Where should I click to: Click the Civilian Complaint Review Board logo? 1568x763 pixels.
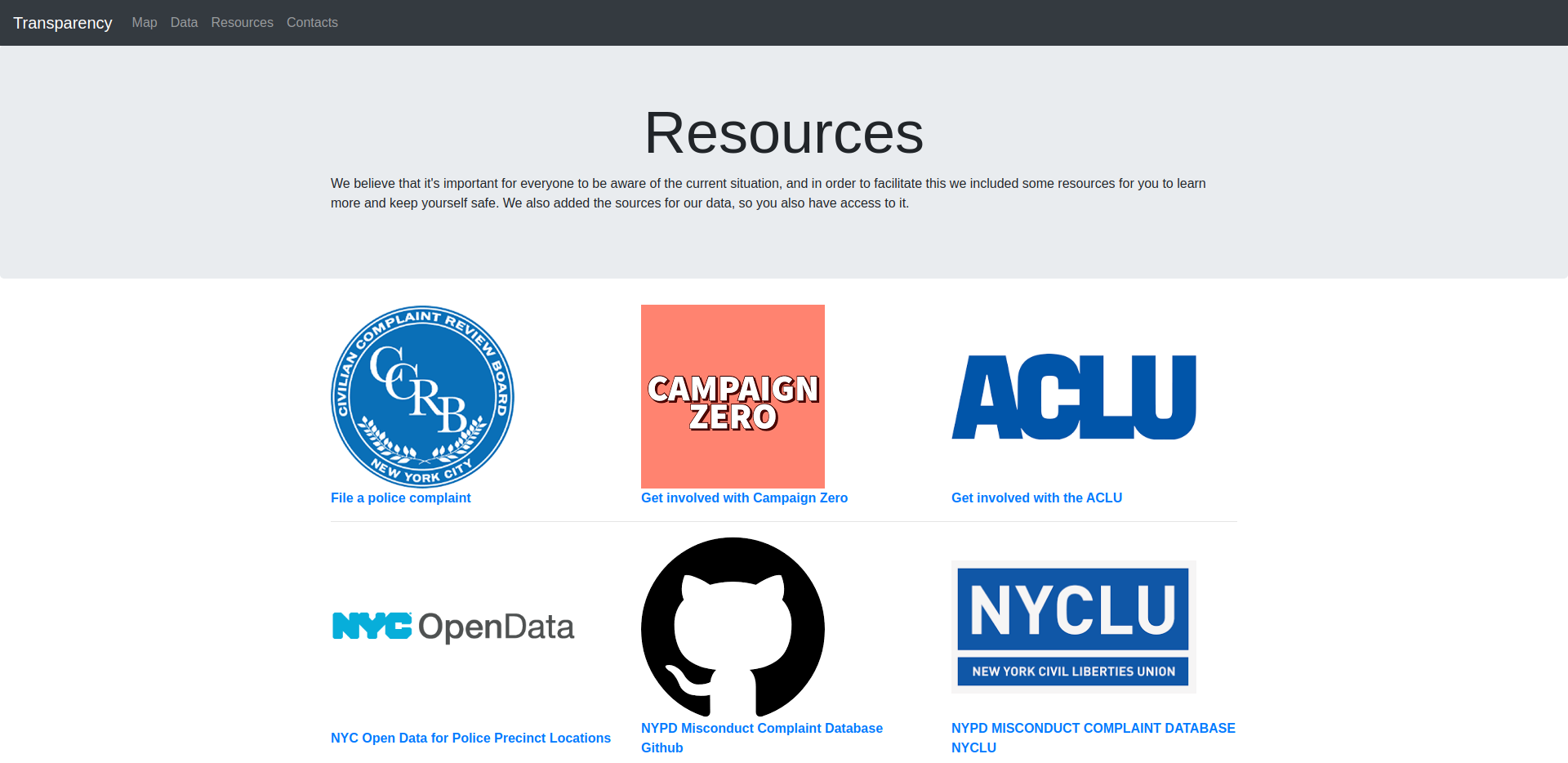422,396
